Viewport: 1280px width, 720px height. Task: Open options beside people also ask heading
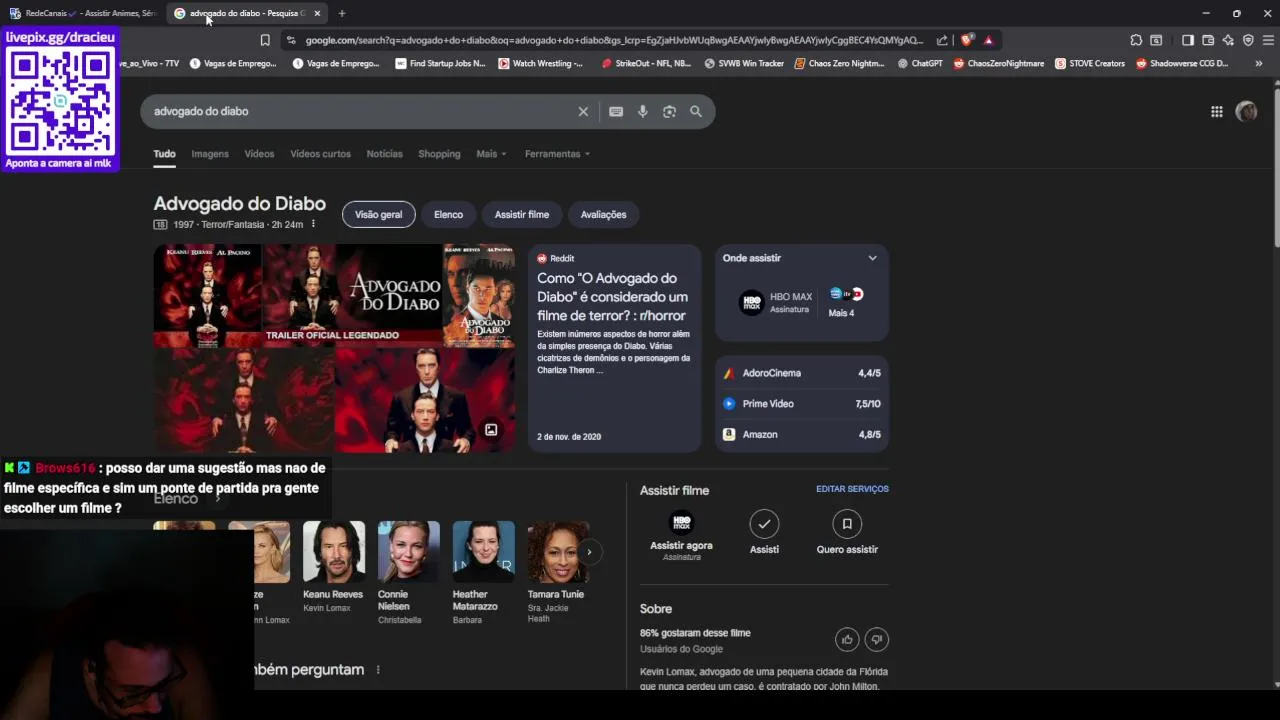click(x=378, y=670)
